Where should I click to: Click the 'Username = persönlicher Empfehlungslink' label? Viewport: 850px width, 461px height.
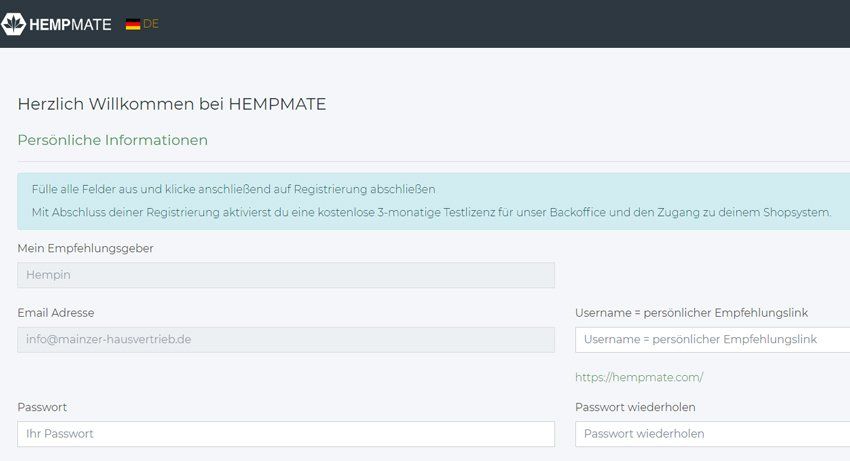tap(692, 313)
